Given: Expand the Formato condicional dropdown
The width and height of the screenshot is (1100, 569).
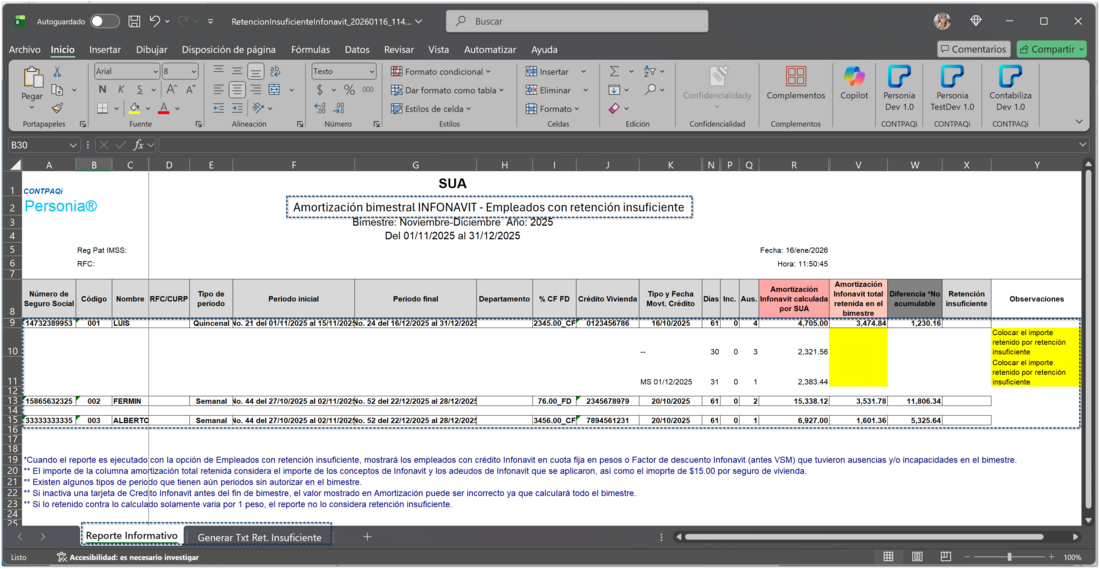Looking at the screenshot, I should pyautogui.click(x=440, y=72).
